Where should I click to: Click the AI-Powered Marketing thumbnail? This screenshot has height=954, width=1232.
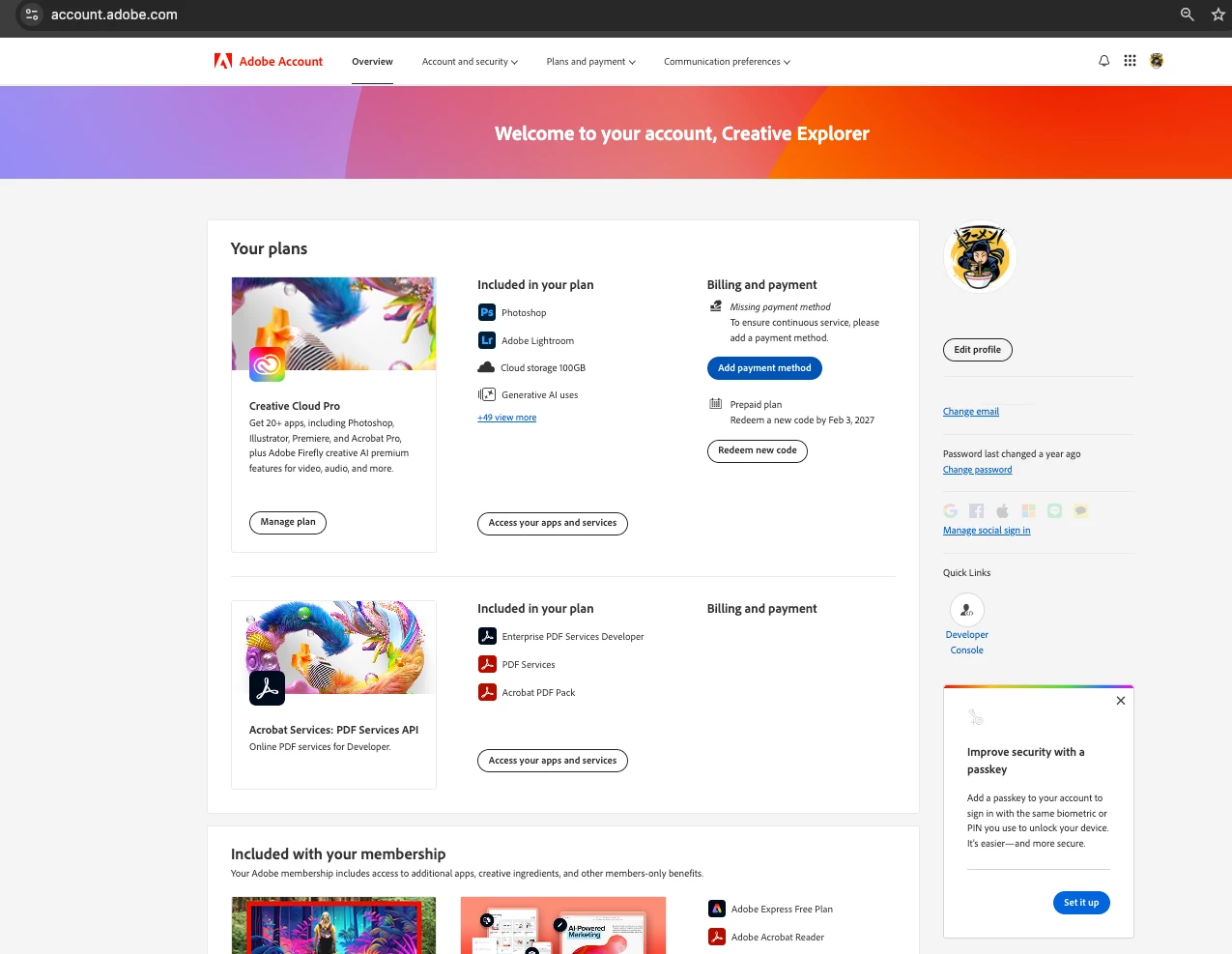563,926
